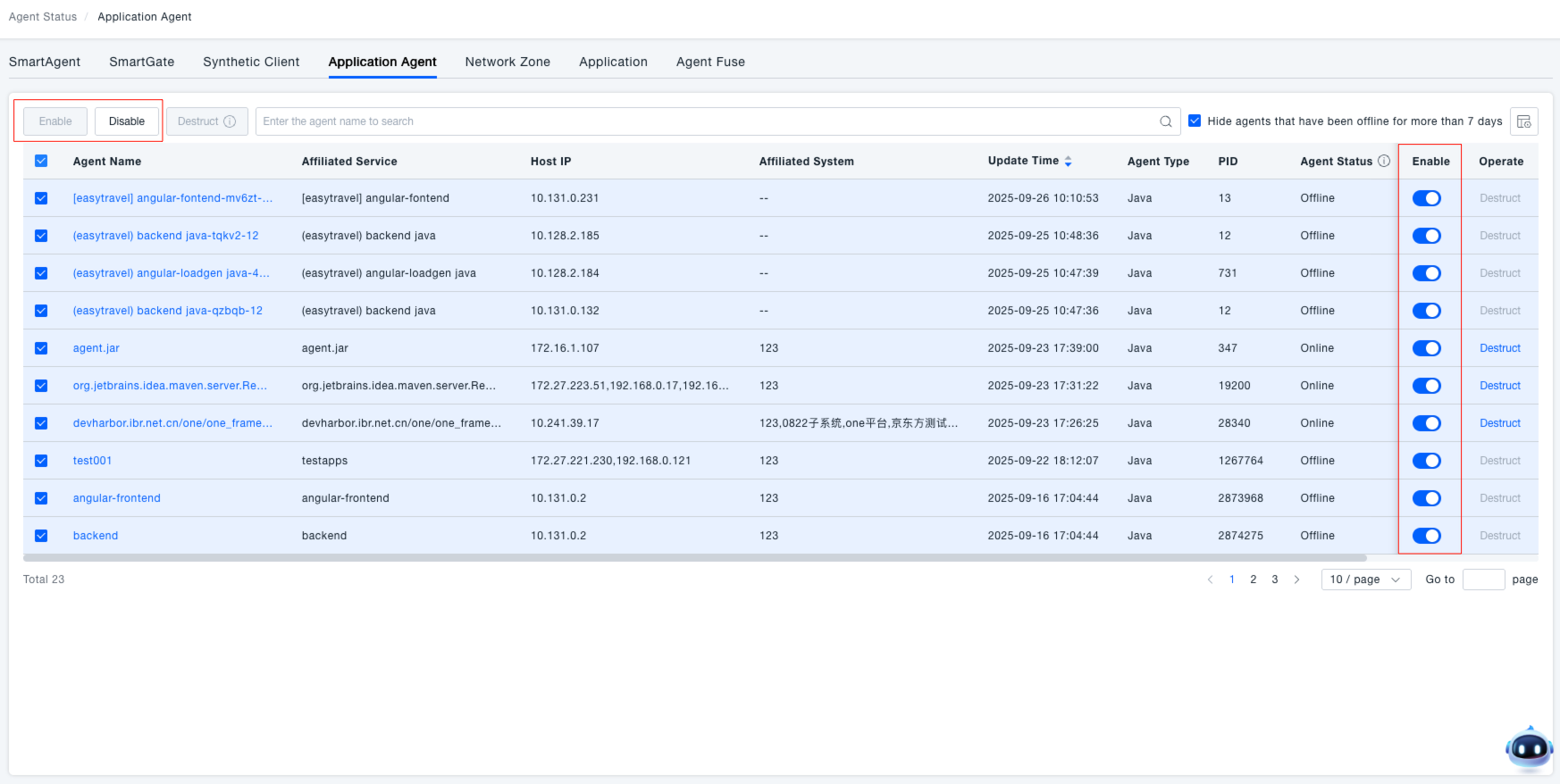Click Destruct for devharbor agent row

pos(1499,423)
